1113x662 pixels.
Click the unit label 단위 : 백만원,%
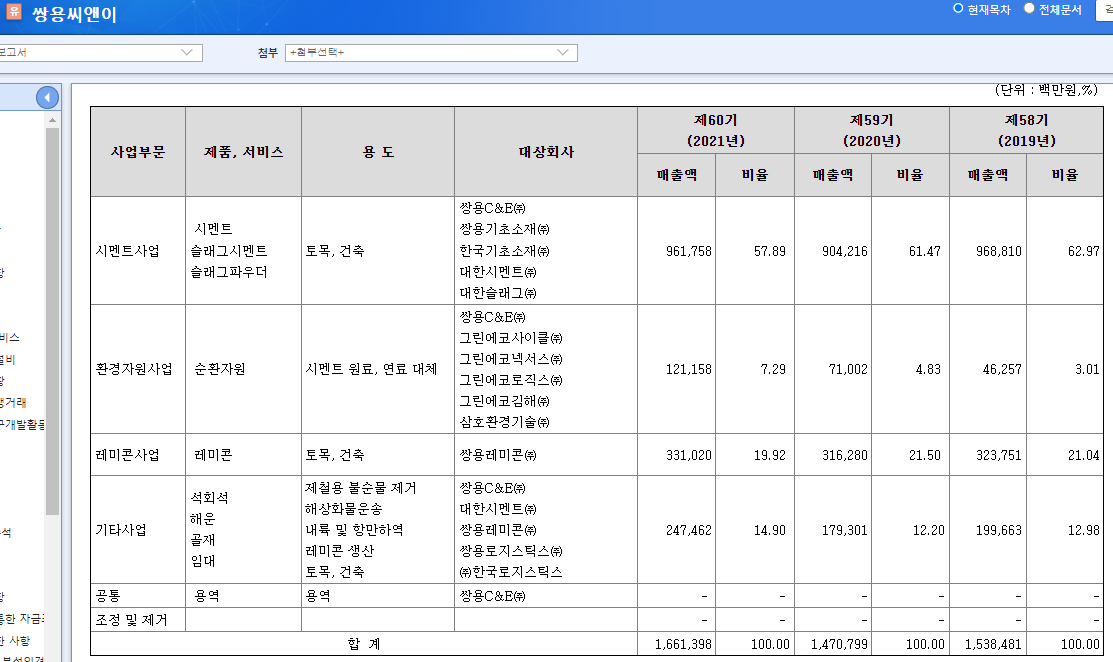coord(1046,90)
